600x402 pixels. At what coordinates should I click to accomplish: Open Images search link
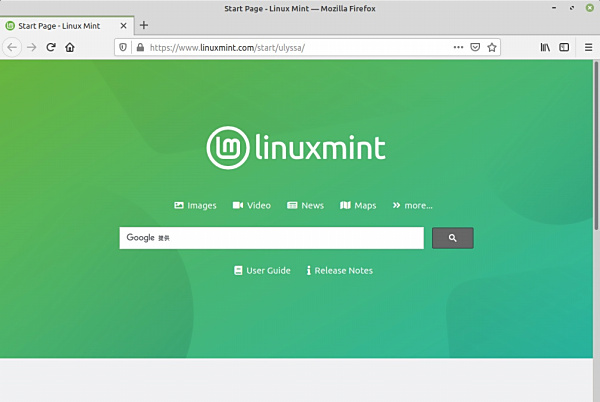click(195, 205)
